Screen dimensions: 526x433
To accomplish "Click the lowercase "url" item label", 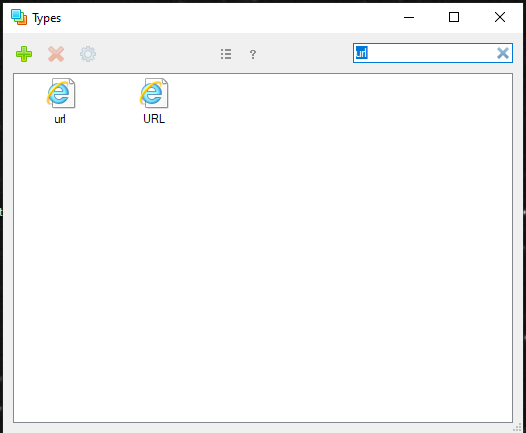I will (60, 119).
